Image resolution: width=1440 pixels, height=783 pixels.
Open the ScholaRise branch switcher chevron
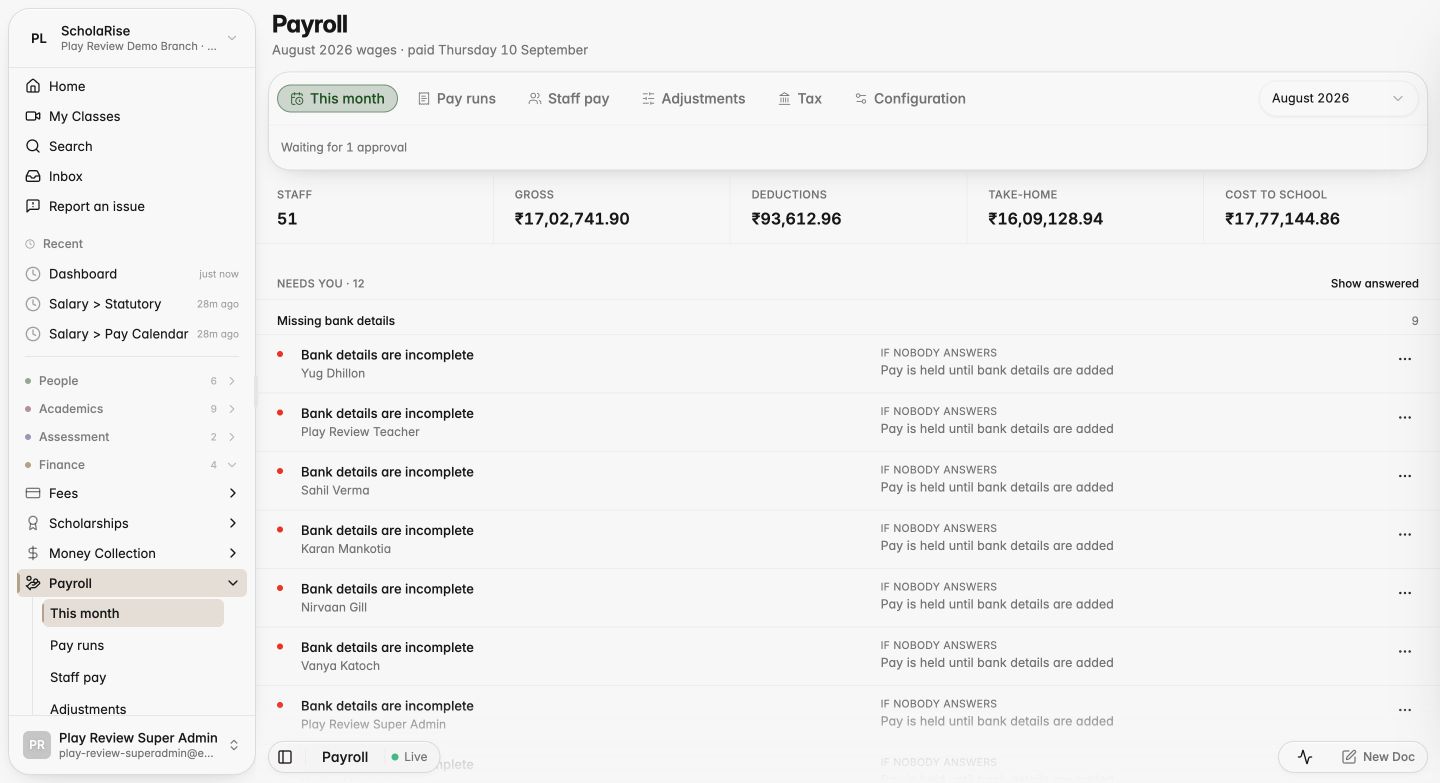coord(232,38)
